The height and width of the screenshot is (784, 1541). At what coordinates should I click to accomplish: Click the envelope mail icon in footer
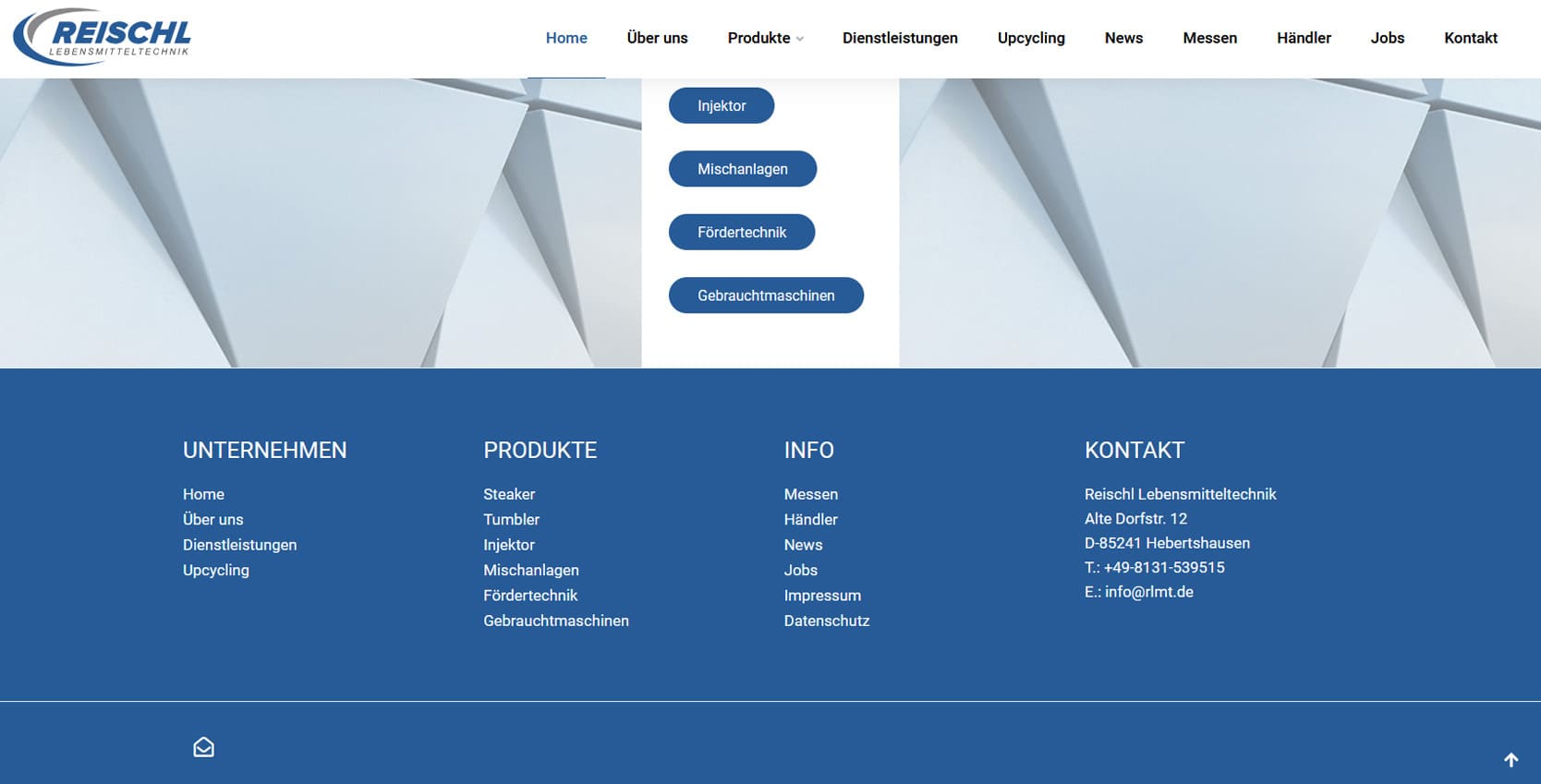[x=203, y=747]
